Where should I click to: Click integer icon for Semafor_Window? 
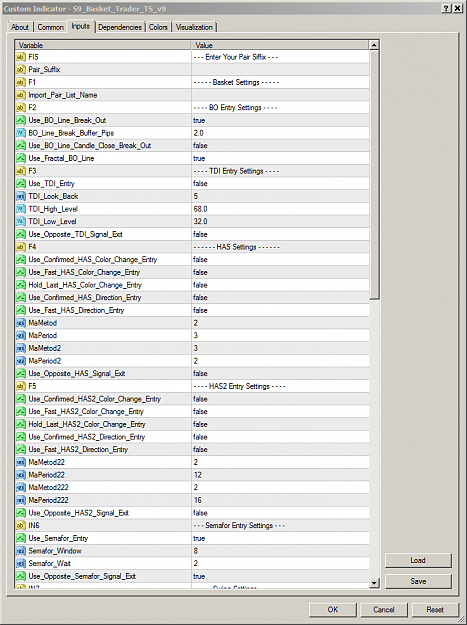point(21,551)
